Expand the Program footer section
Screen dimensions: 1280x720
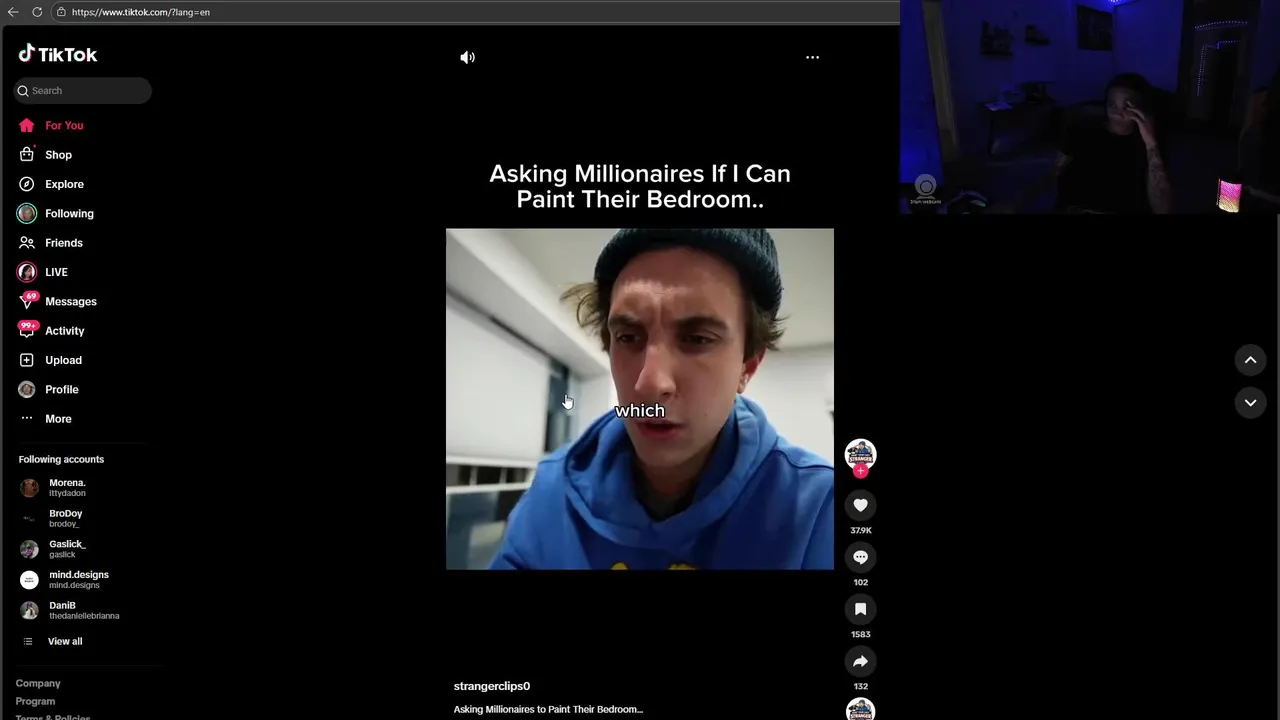tap(35, 702)
